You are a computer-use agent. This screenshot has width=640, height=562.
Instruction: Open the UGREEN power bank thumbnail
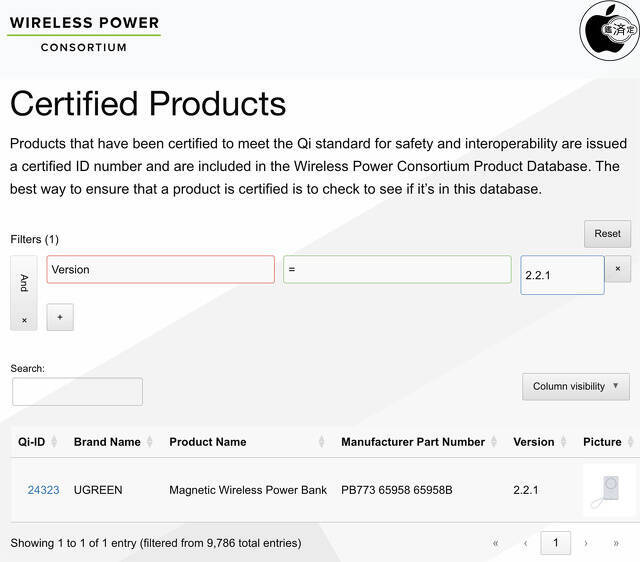point(608,490)
